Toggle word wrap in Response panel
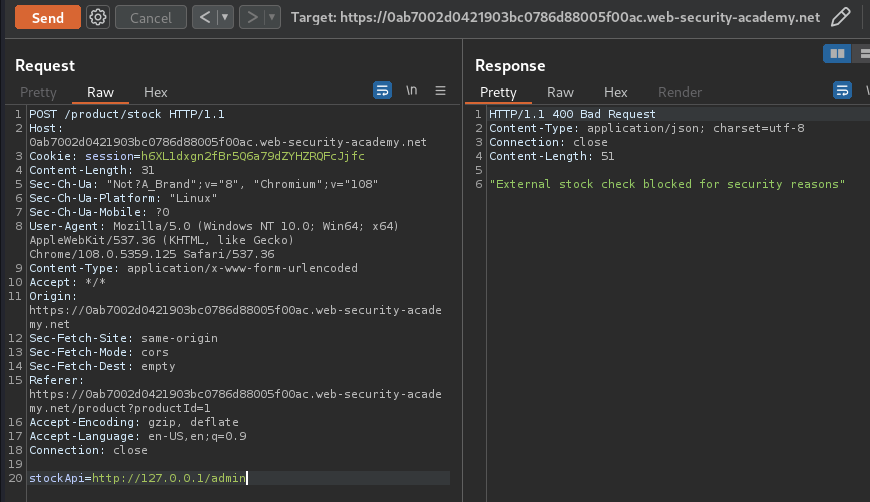 [x=842, y=90]
